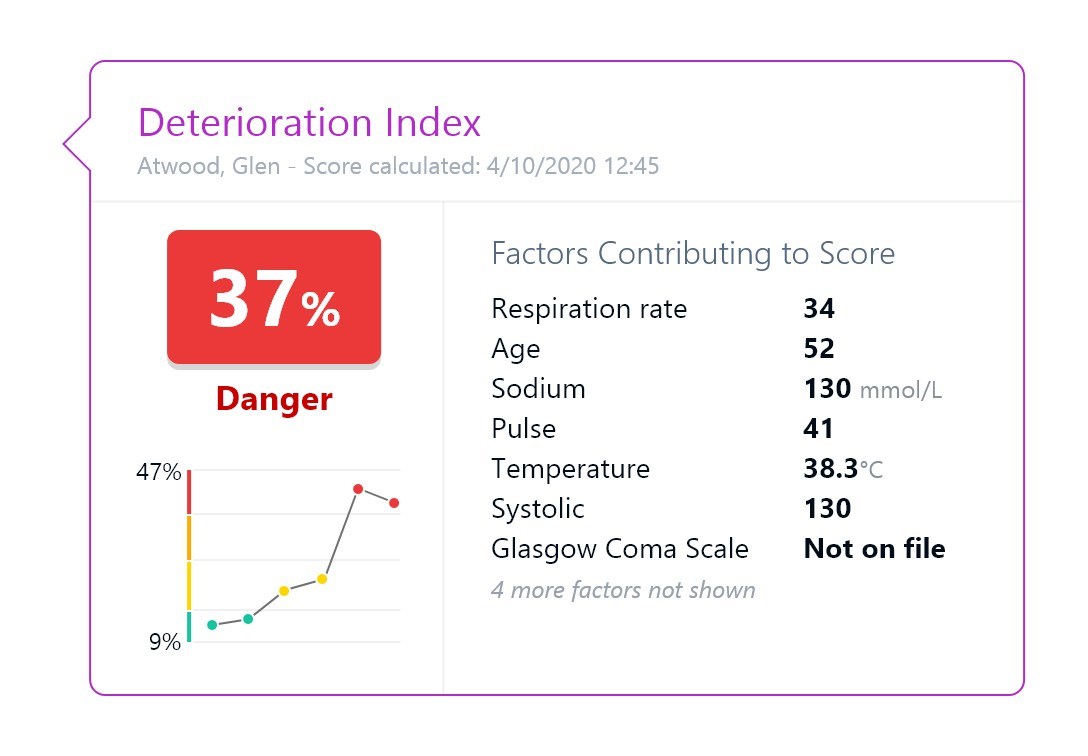Click the Pulse value 41
Image resolution: width=1088 pixels, height=756 pixels.
818,429
